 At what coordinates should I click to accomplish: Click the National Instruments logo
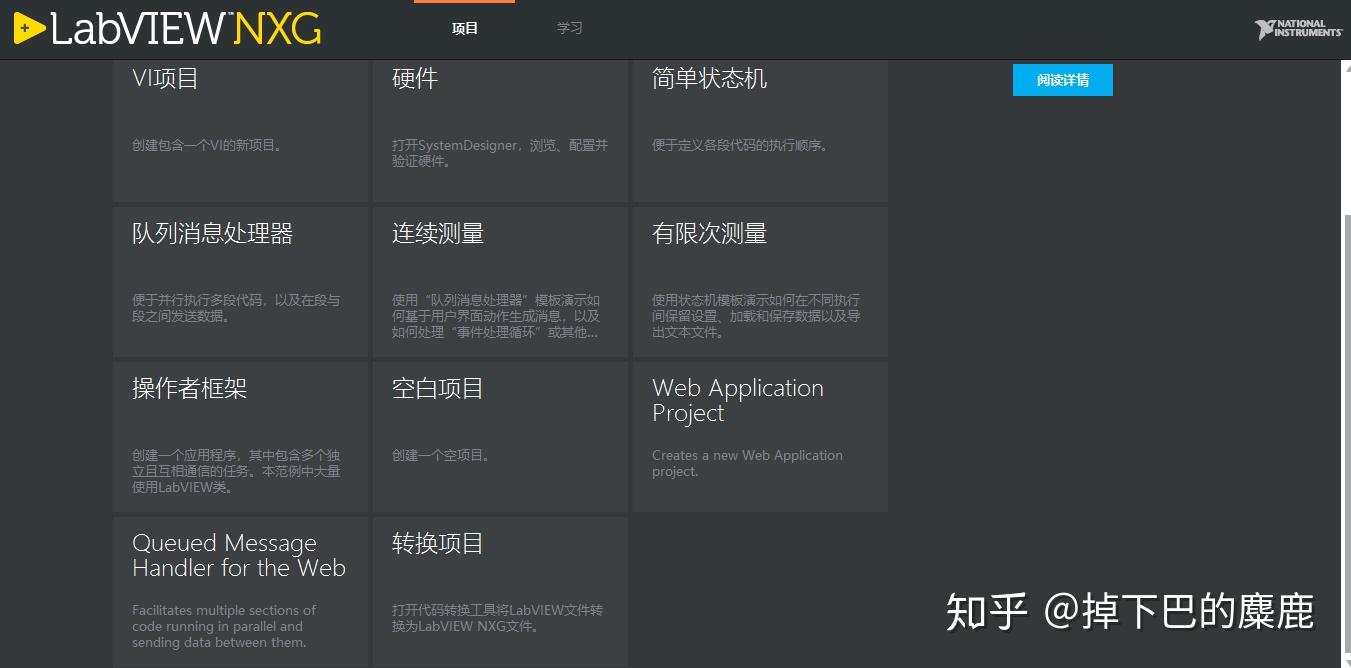(x=1296, y=28)
